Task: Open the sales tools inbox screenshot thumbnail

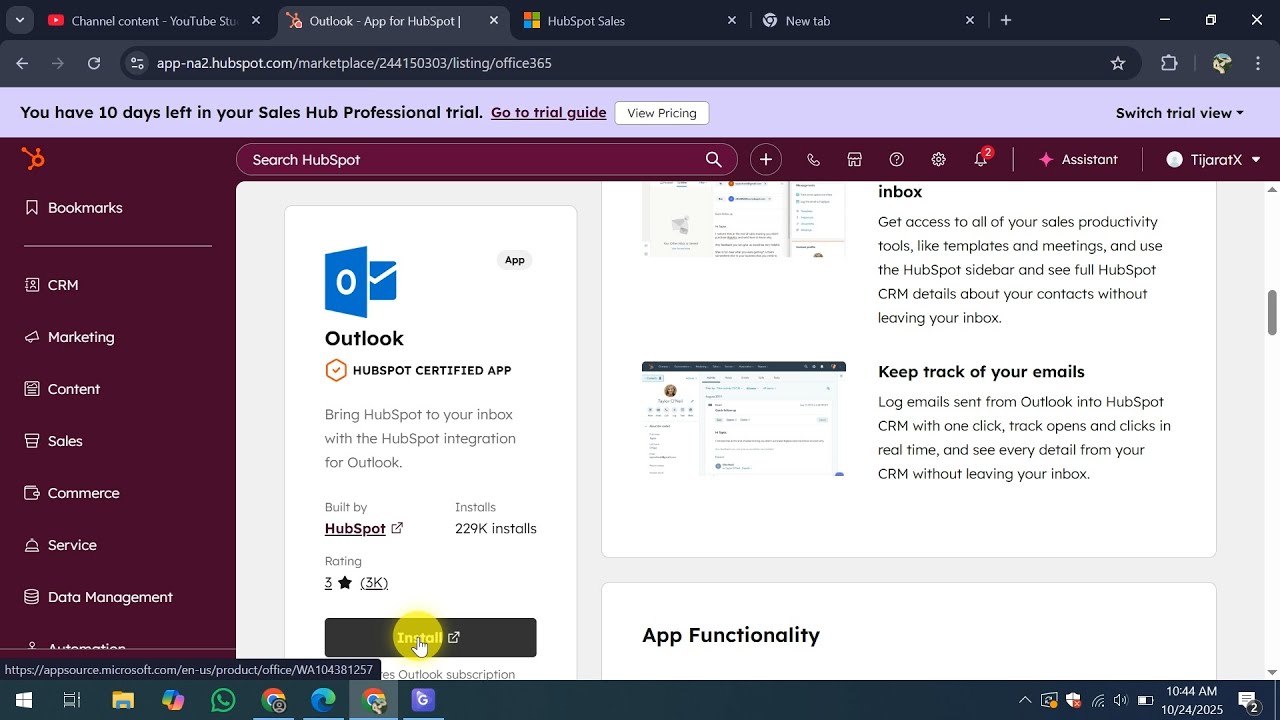Action: click(x=744, y=220)
